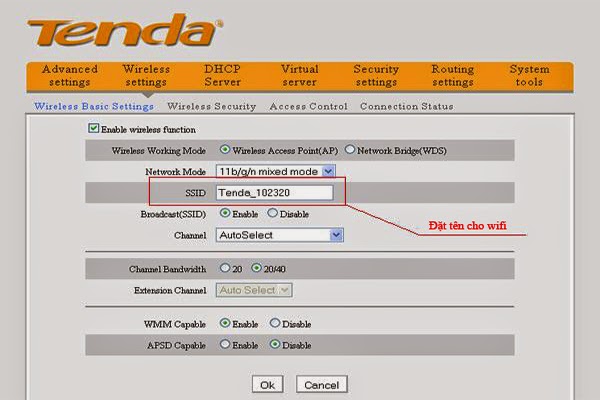Click the Channel Bandwidth label
The image size is (600, 400).
coord(168,269)
